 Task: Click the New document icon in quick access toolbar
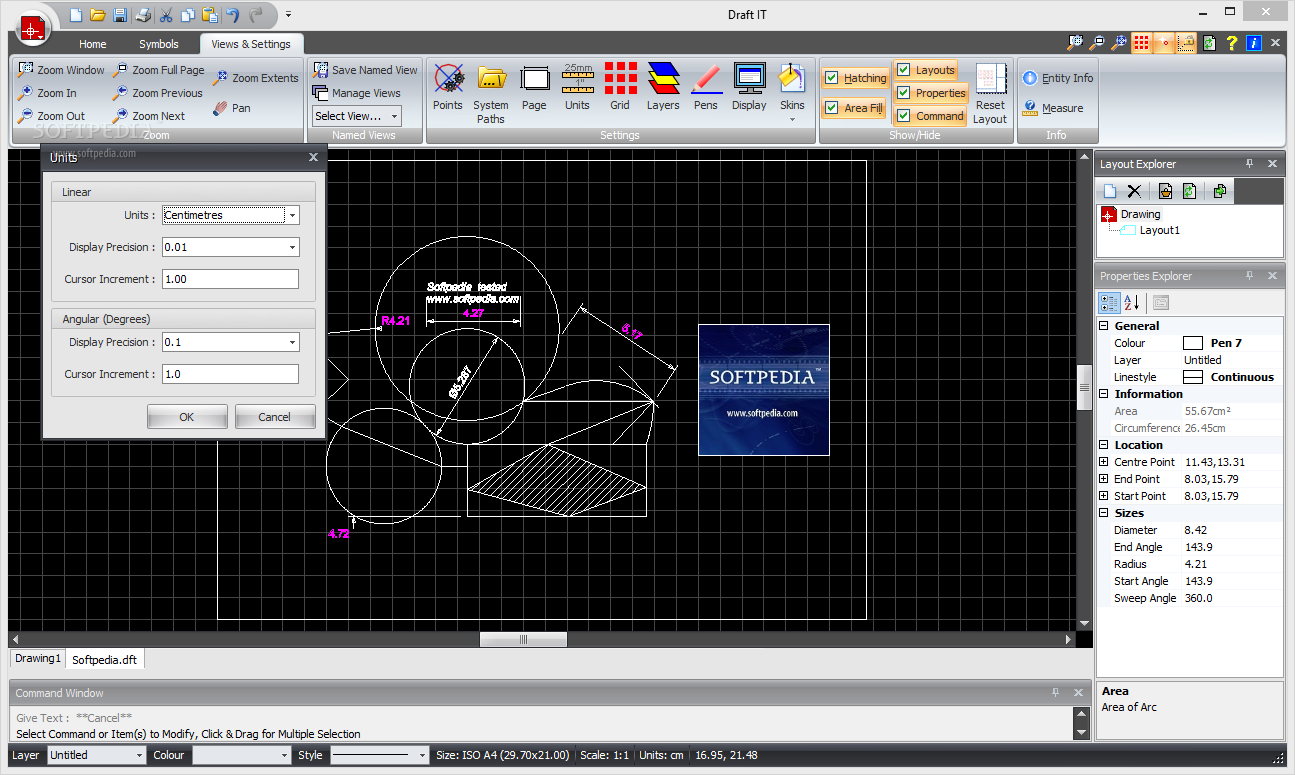[76, 15]
